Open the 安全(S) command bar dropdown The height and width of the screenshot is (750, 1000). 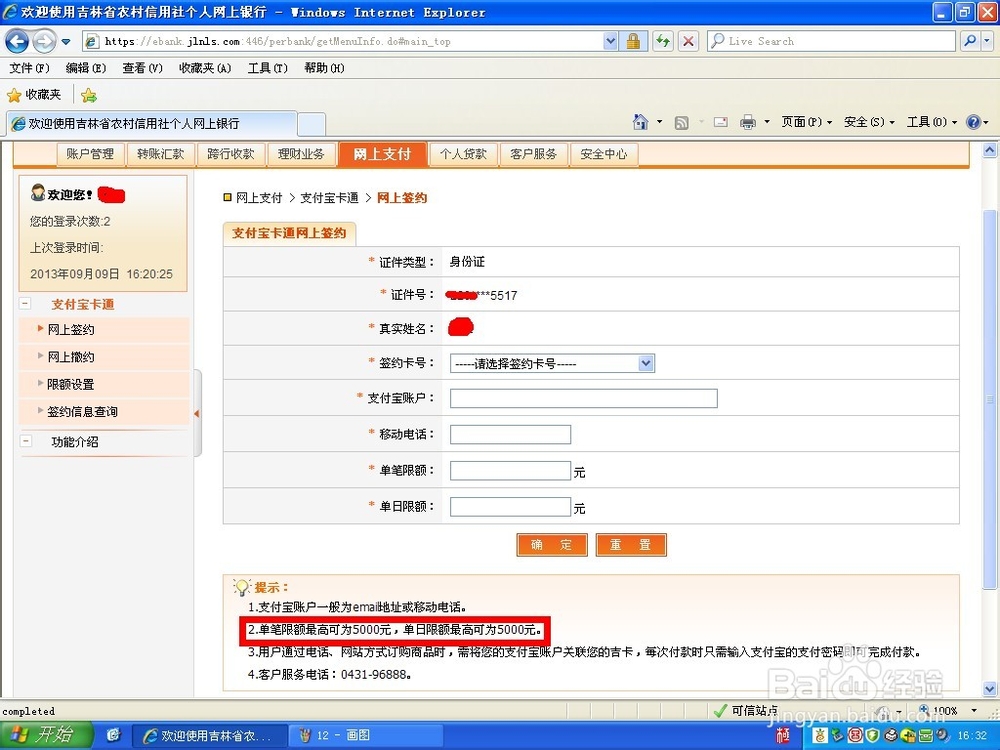(869, 122)
